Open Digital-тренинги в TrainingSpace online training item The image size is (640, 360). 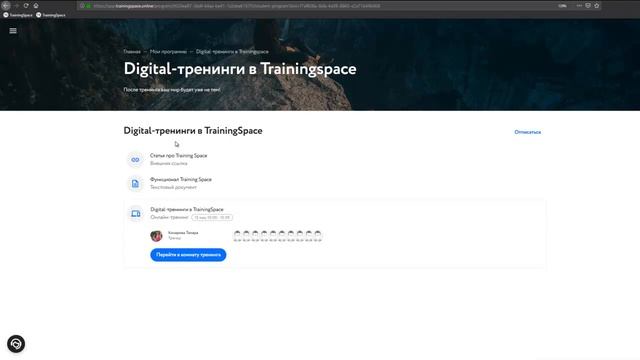coord(187,209)
